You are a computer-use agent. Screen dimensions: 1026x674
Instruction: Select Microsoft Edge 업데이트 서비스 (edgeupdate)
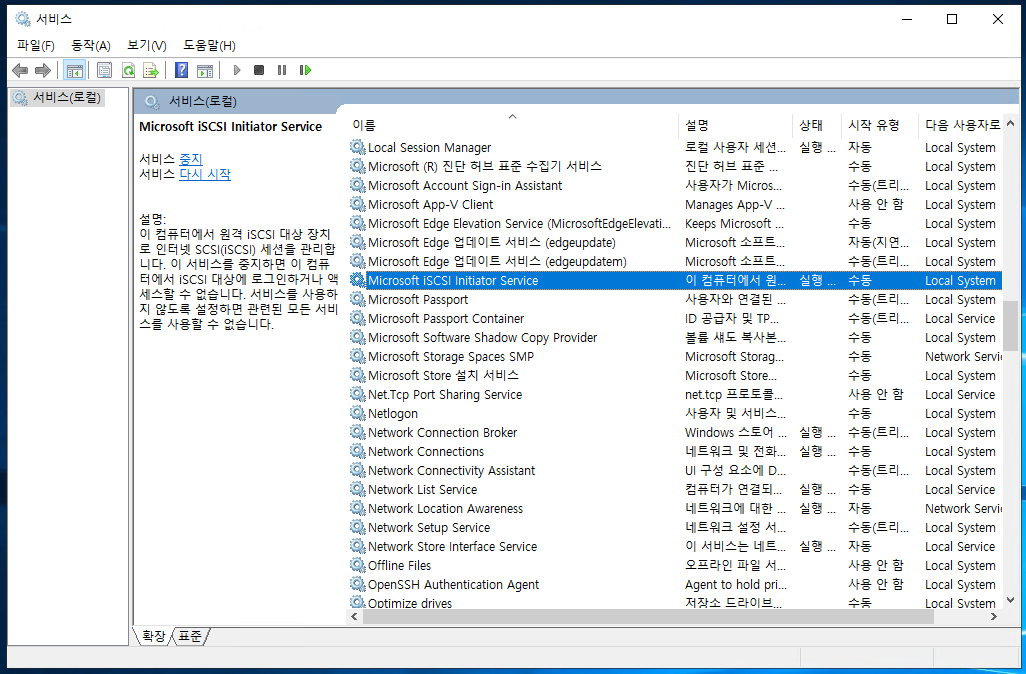[675, 242]
